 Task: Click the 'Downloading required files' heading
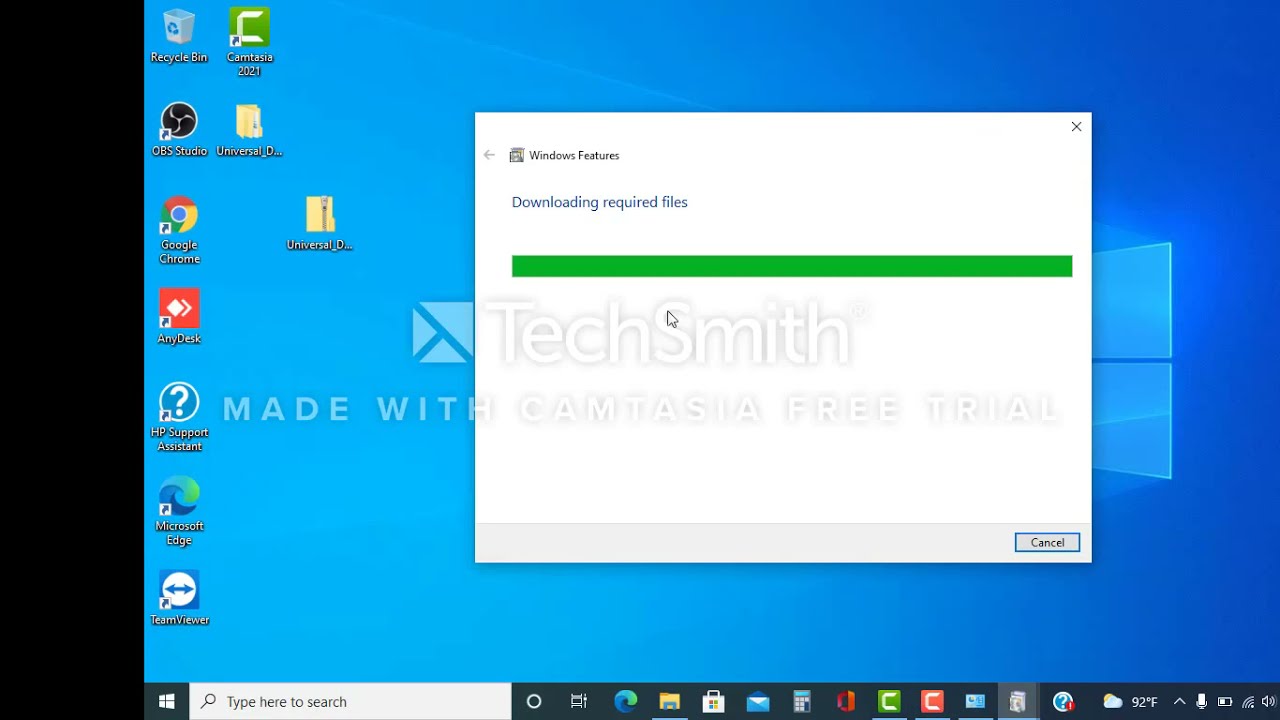pyautogui.click(x=599, y=202)
